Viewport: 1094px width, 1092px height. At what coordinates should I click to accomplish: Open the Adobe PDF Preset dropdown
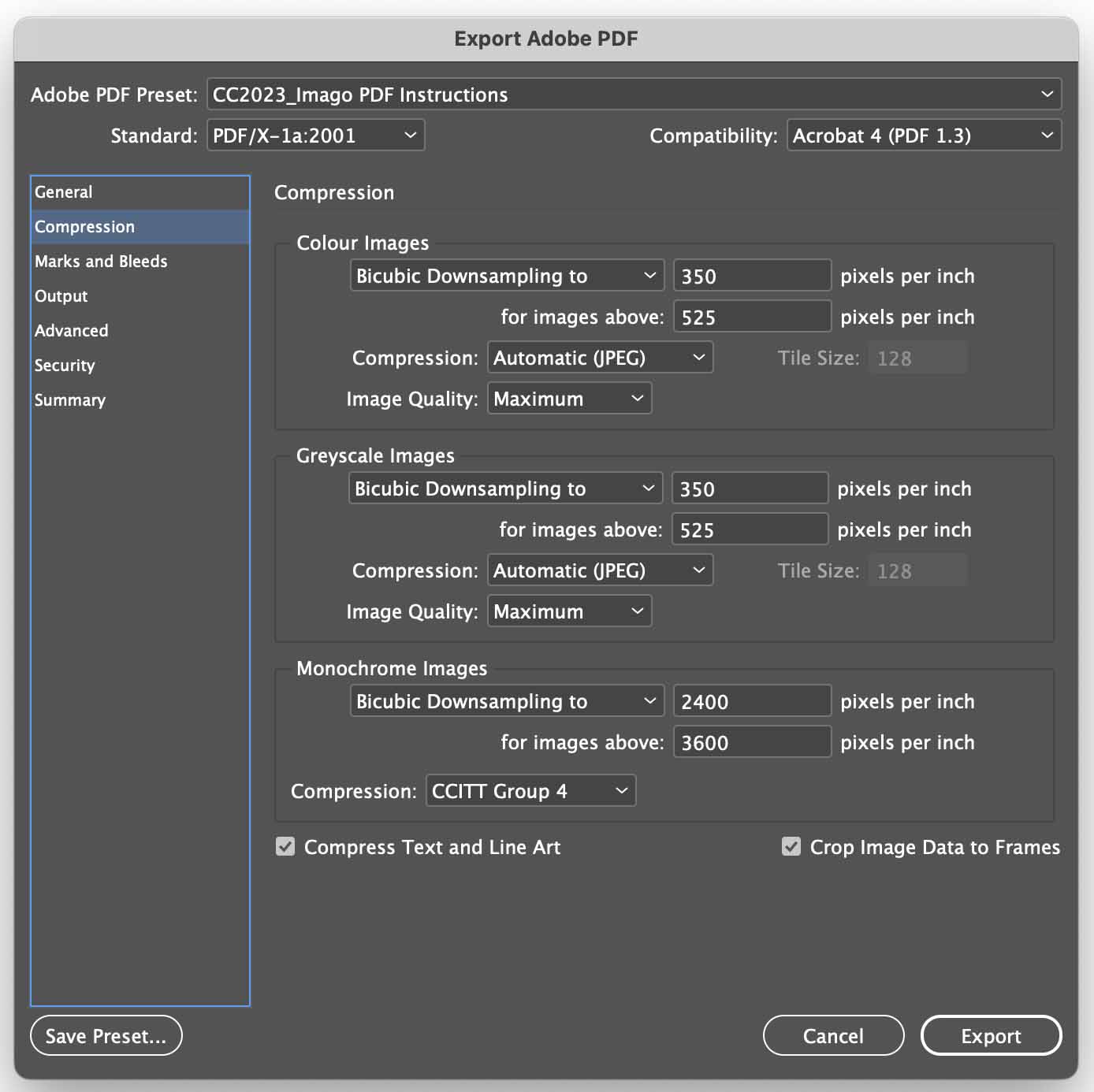(634, 95)
